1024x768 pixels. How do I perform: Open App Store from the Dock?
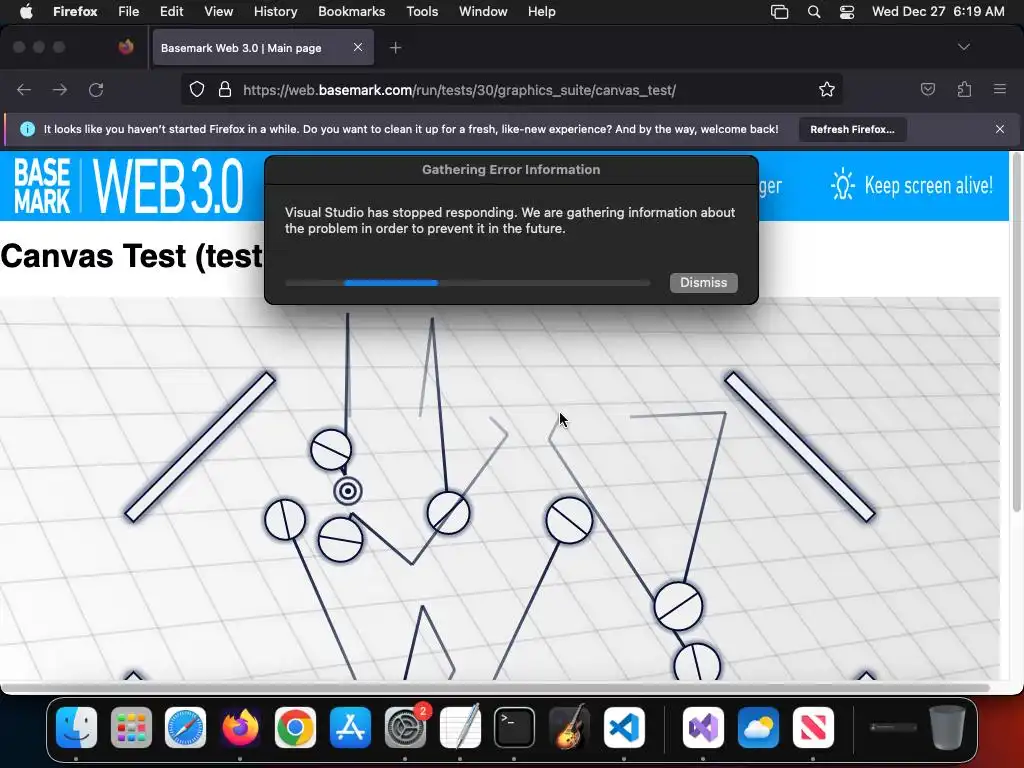point(350,728)
